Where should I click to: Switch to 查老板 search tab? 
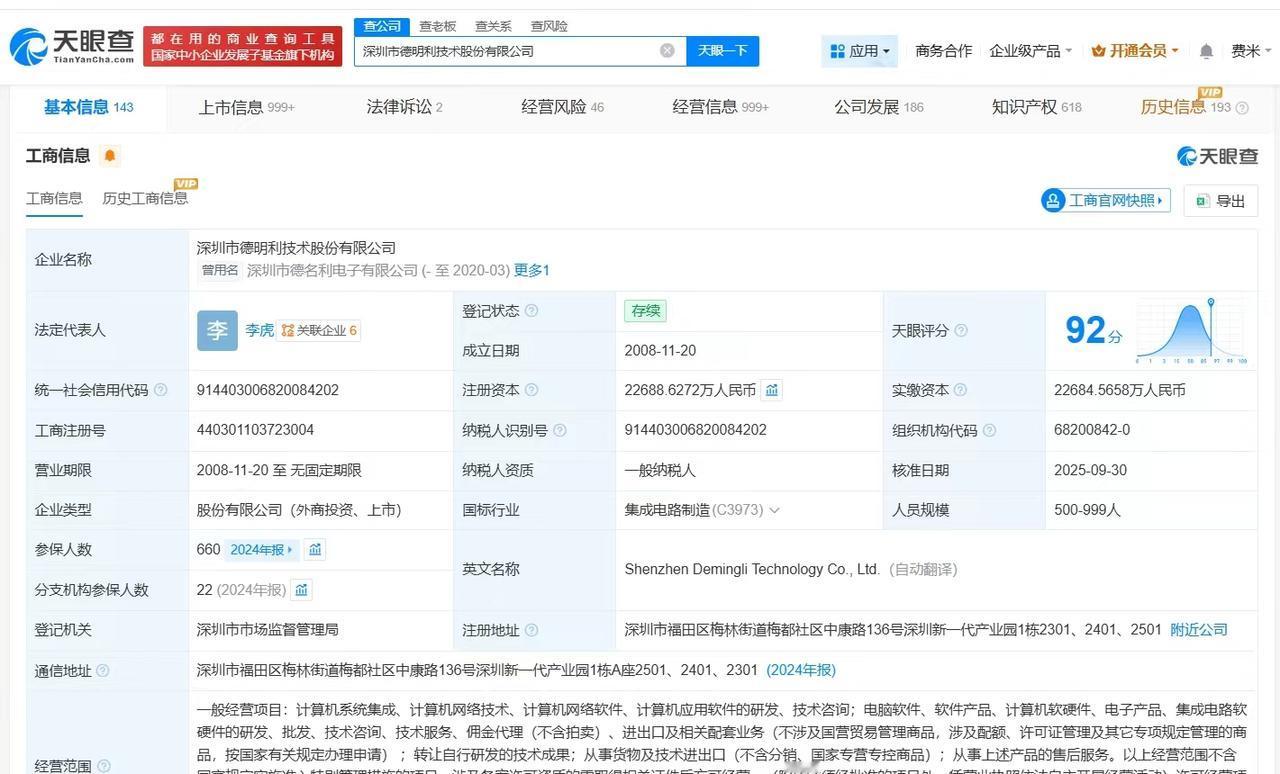point(437,26)
